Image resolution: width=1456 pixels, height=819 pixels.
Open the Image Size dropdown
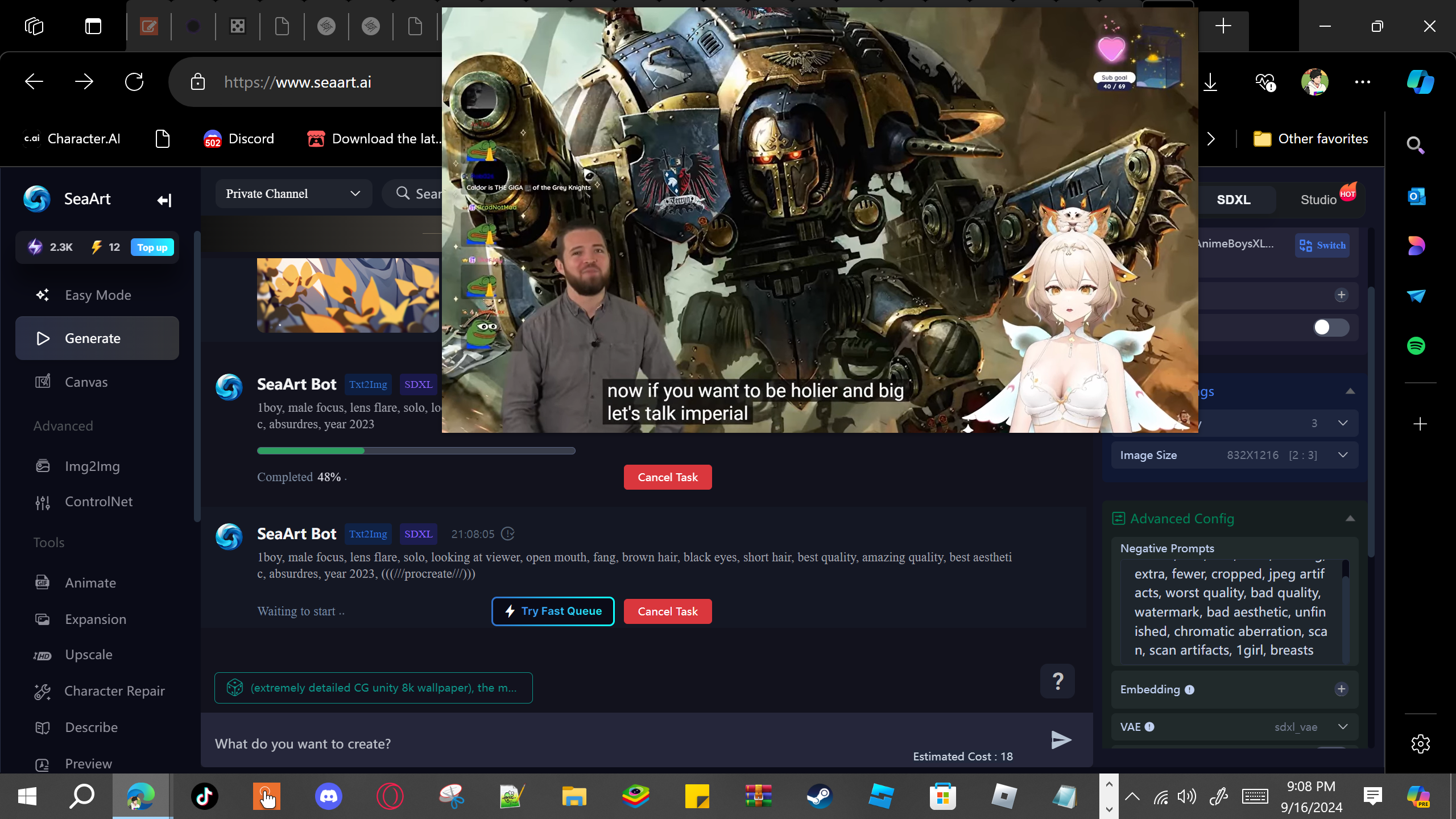point(1234,455)
